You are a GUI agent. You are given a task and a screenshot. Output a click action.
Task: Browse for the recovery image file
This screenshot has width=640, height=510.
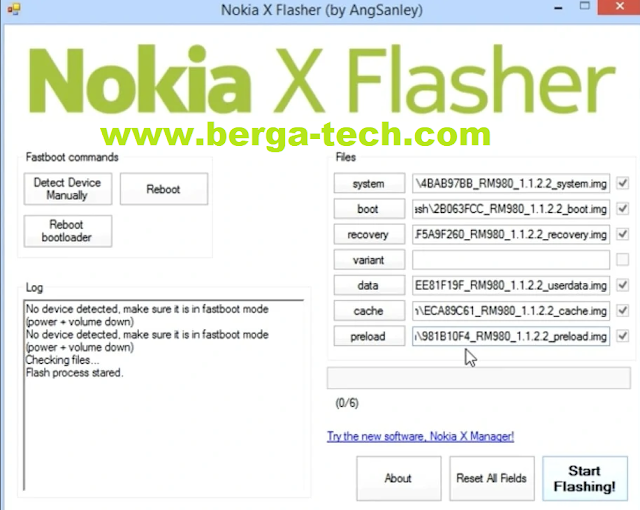coord(369,235)
